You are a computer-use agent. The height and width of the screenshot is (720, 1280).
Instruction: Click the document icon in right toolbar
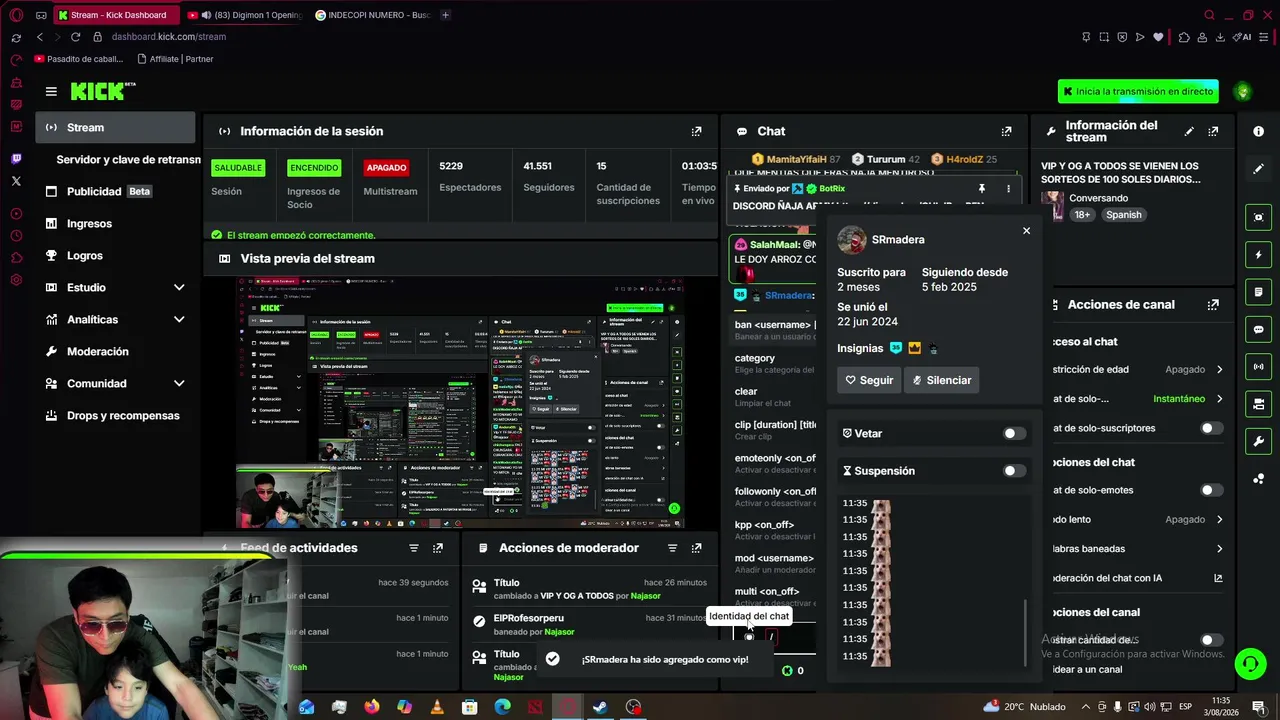coord(1258,292)
